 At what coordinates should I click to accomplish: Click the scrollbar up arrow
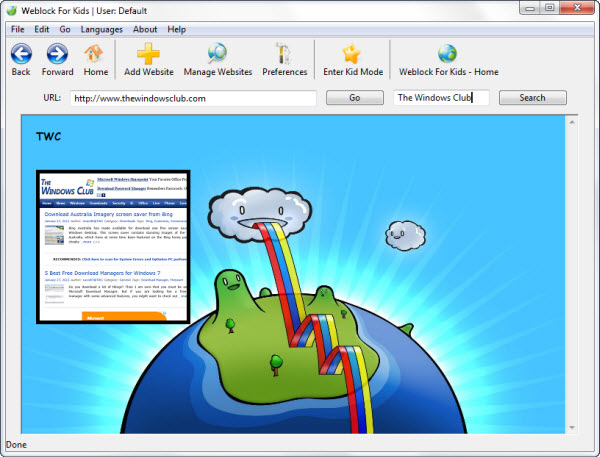(572, 122)
